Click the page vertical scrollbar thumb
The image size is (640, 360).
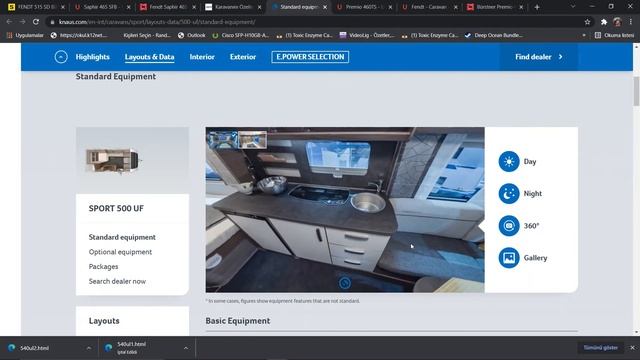point(636,91)
